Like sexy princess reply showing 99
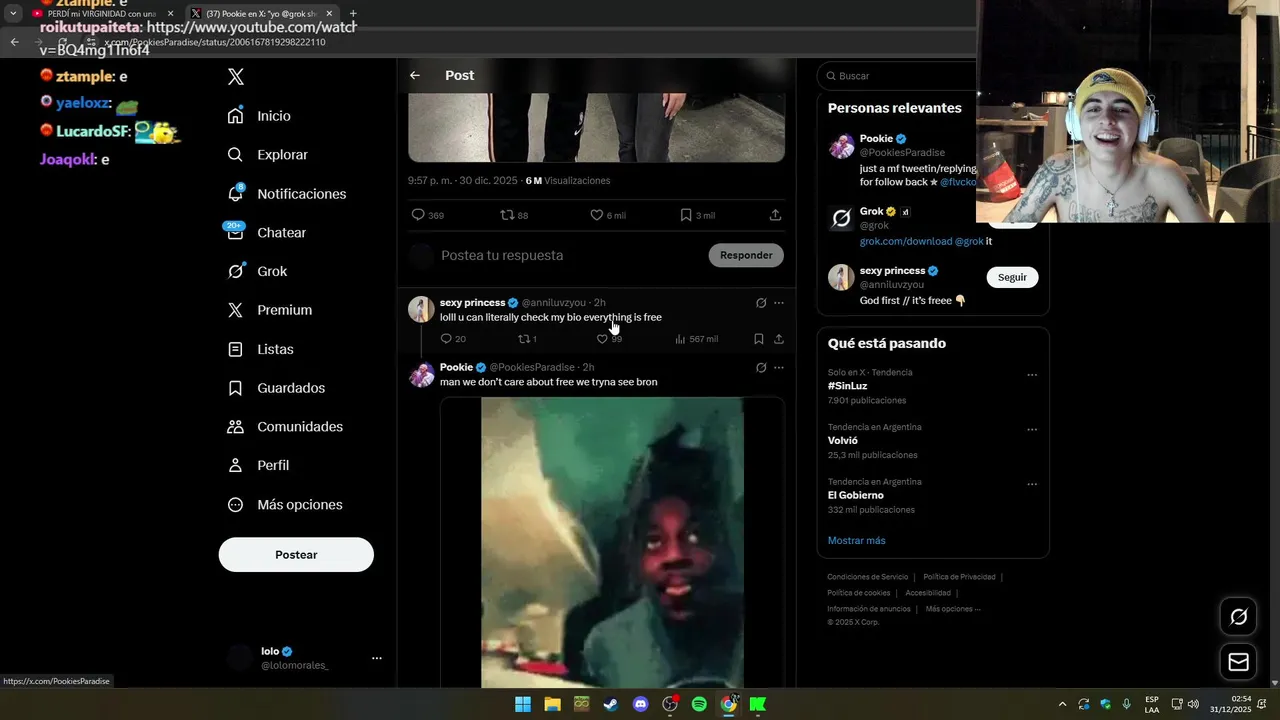Screen dimensions: 1280x720 tap(609, 339)
